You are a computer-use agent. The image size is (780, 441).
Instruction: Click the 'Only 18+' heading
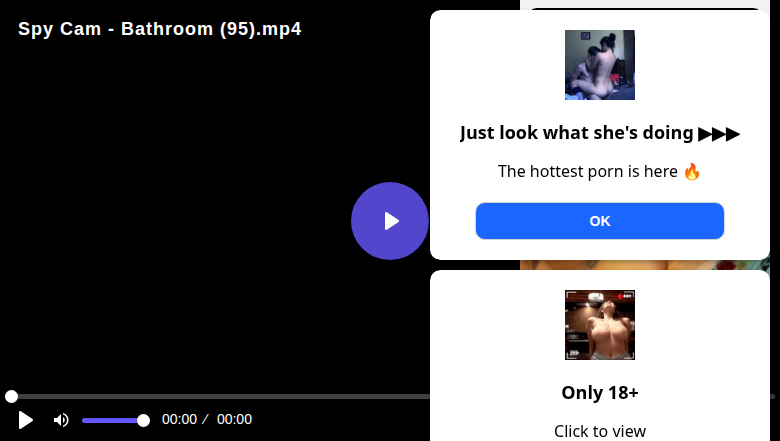[x=599, y=393]
